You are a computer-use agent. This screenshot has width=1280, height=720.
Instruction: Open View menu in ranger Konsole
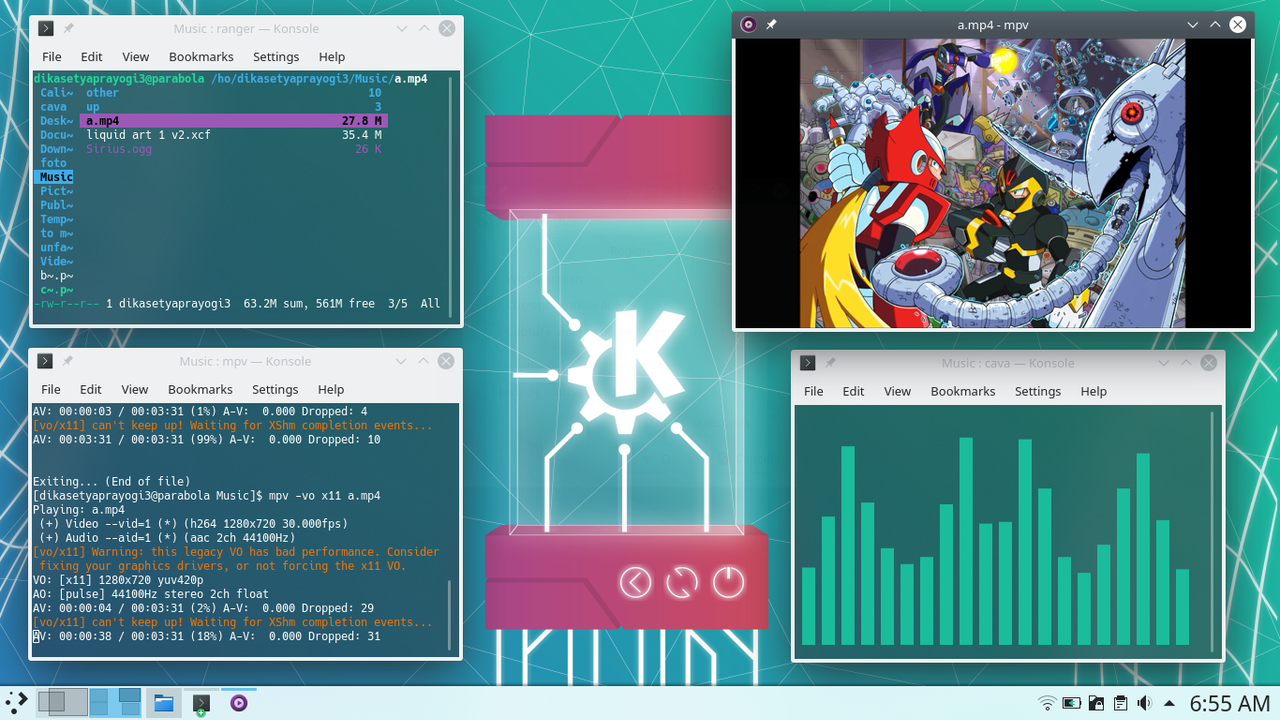click(x=136, y=57)
